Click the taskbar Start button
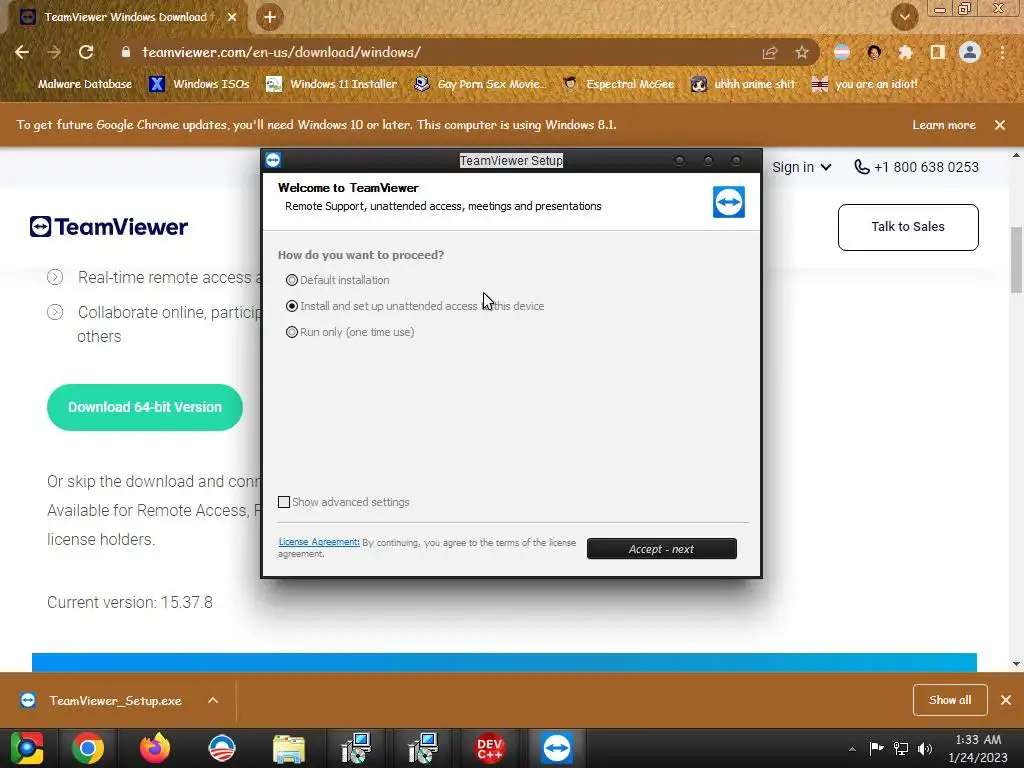Image resolution: width=1024 pixels, height=768 pixels. coord(26,748)
